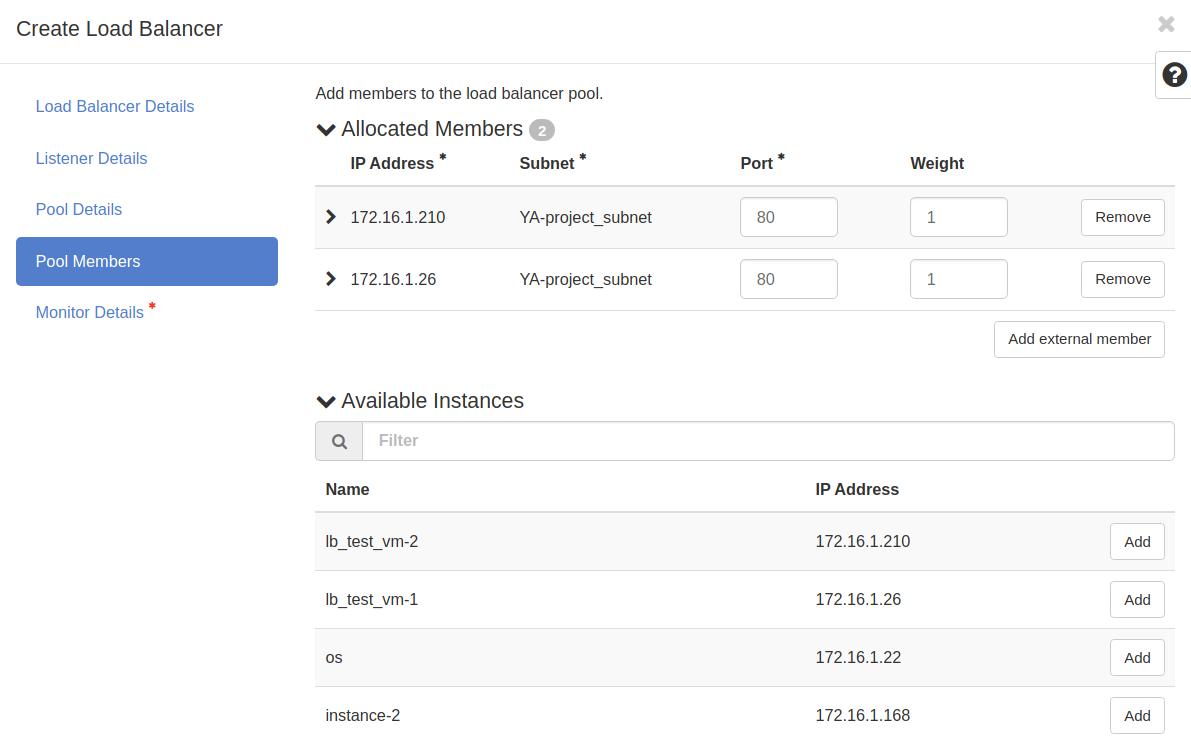Remove the 172.16.1.26 allocated member
The height and width of the screenshot is (736, 1191).
click(x=1122, y=279)
